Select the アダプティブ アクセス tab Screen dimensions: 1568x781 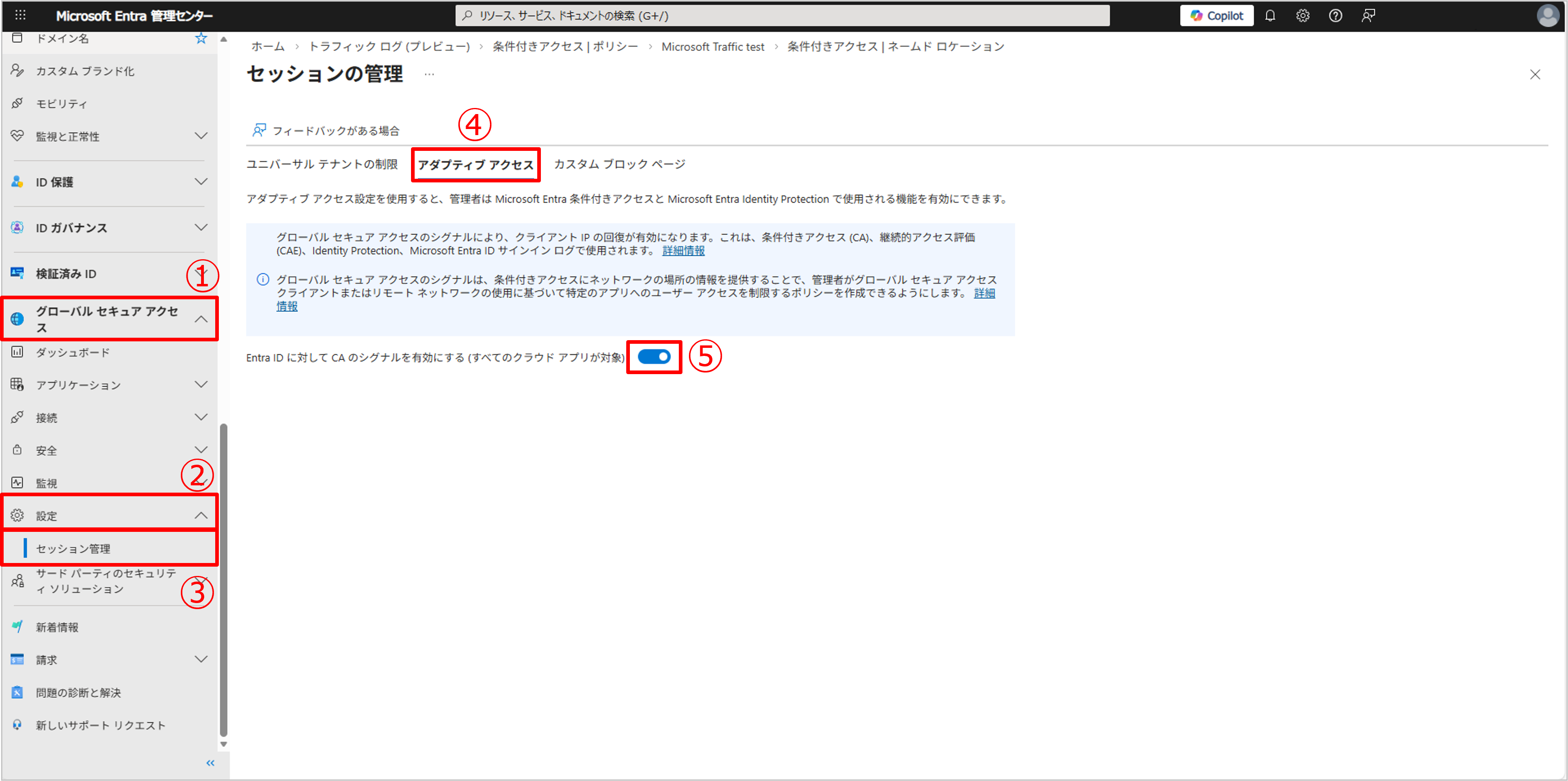475,165
